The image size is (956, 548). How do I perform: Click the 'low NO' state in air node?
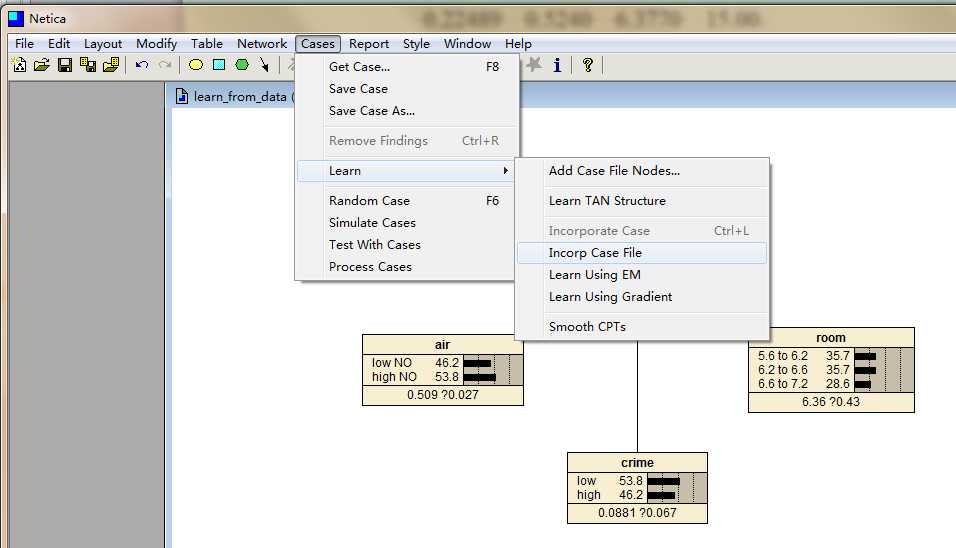(392, 363)
